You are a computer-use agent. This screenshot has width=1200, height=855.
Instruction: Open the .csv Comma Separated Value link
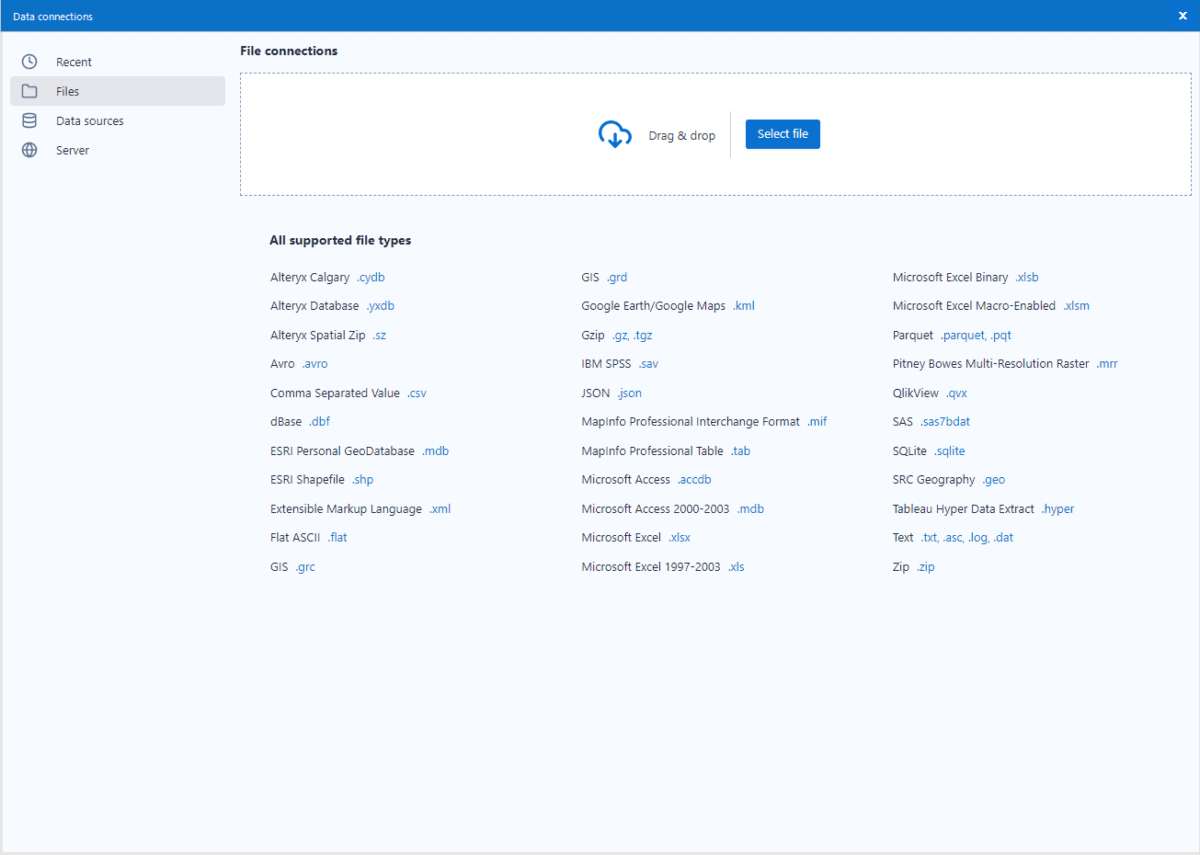click(x=416, y=392)
